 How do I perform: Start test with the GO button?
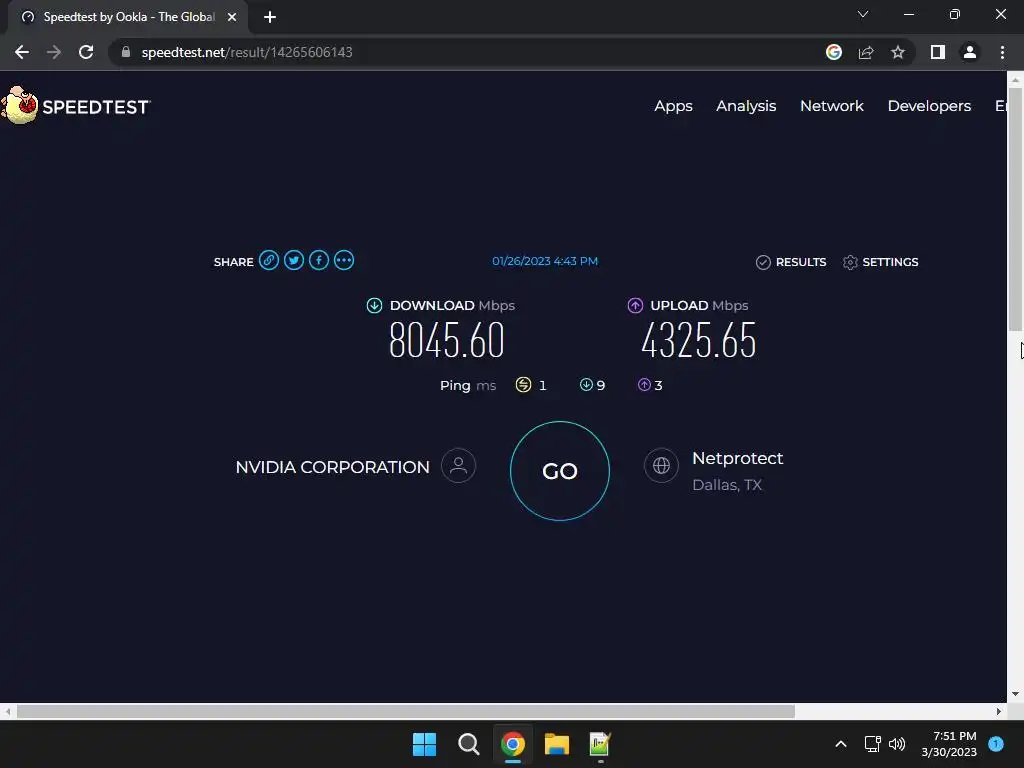point(560,471)
